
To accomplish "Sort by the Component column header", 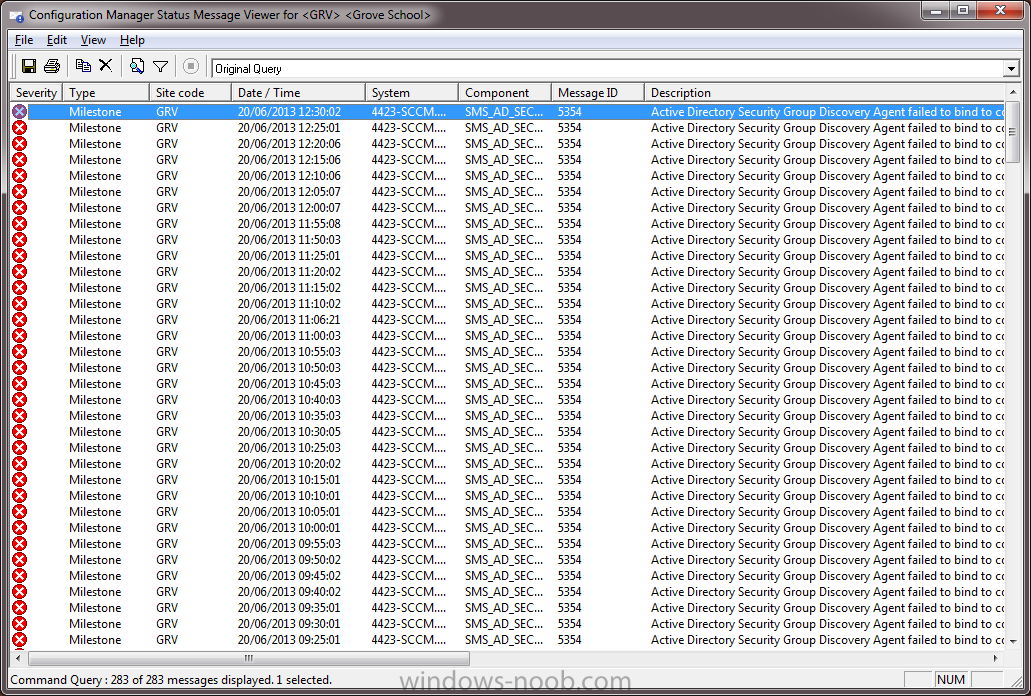I will click(x=504, y=93).
